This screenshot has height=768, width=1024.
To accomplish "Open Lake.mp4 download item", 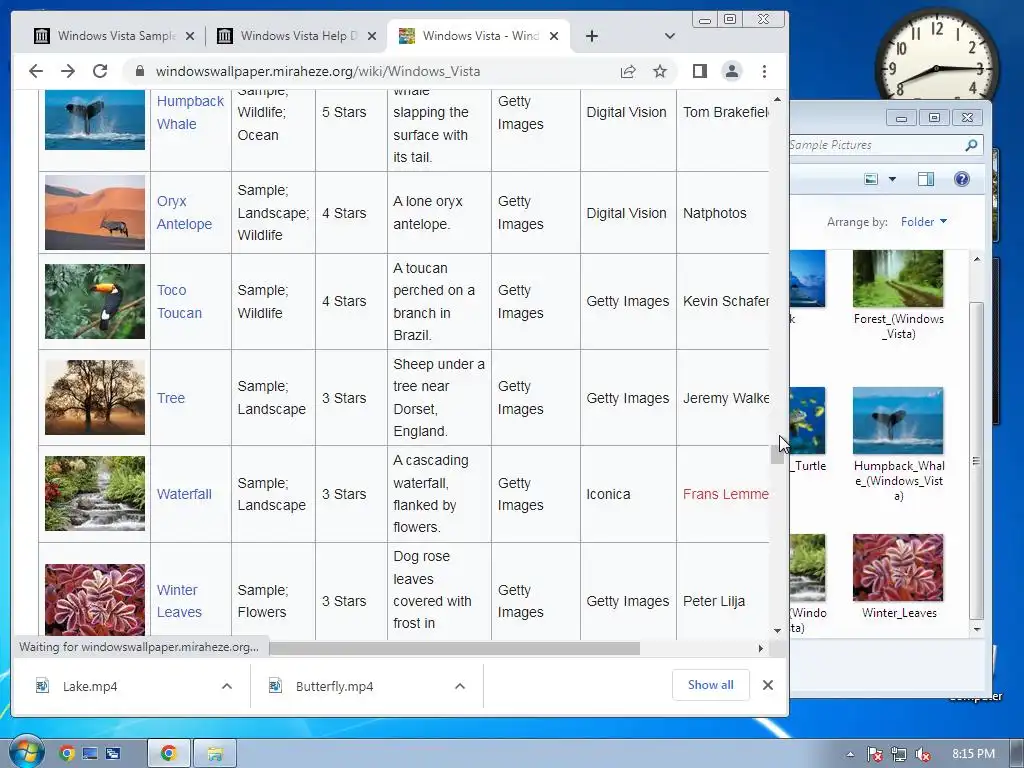I will click(x=89, y=686).
